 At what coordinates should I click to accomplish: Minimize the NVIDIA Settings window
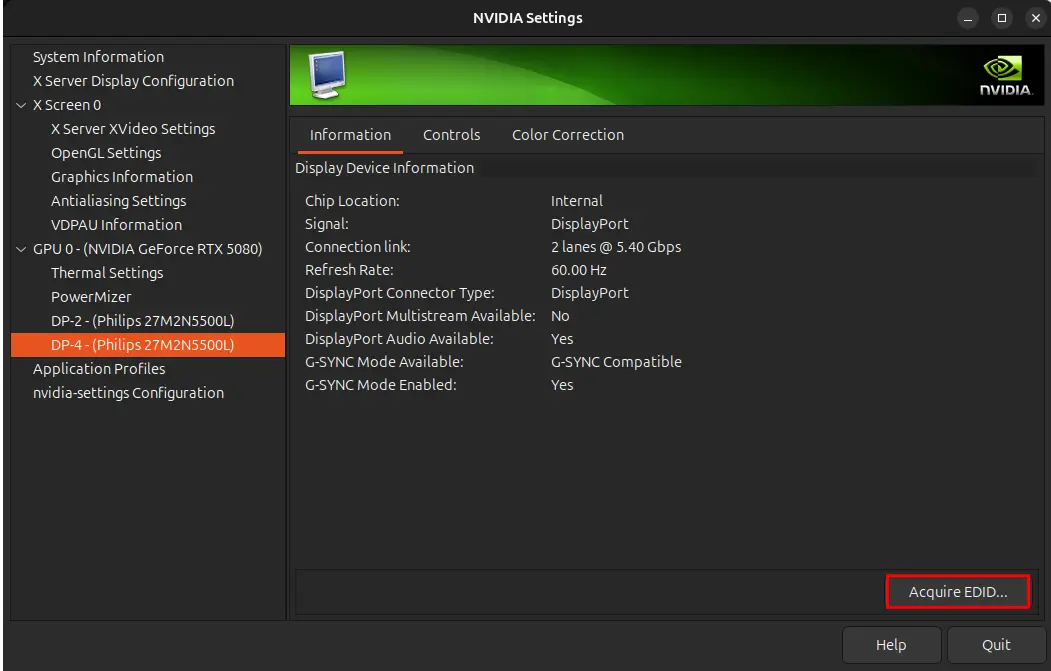[x=968, y=18]
